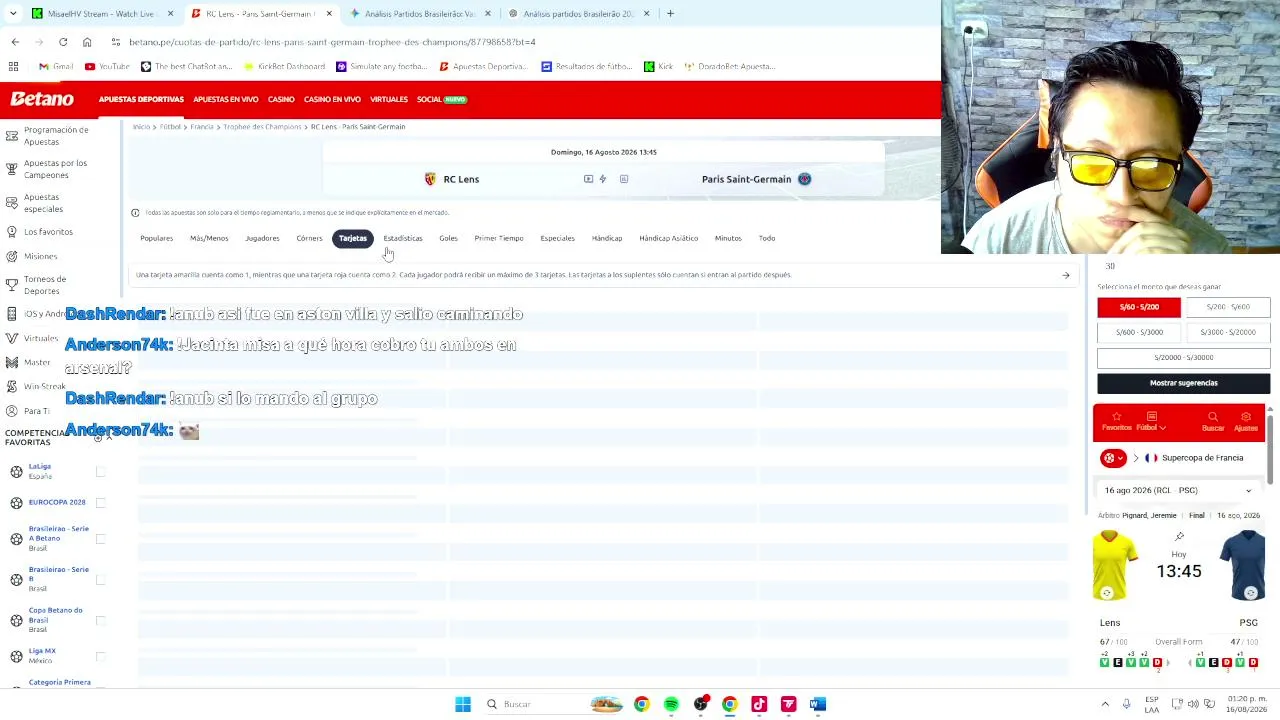Select the S/60 - S/200 amount option

1139,307
